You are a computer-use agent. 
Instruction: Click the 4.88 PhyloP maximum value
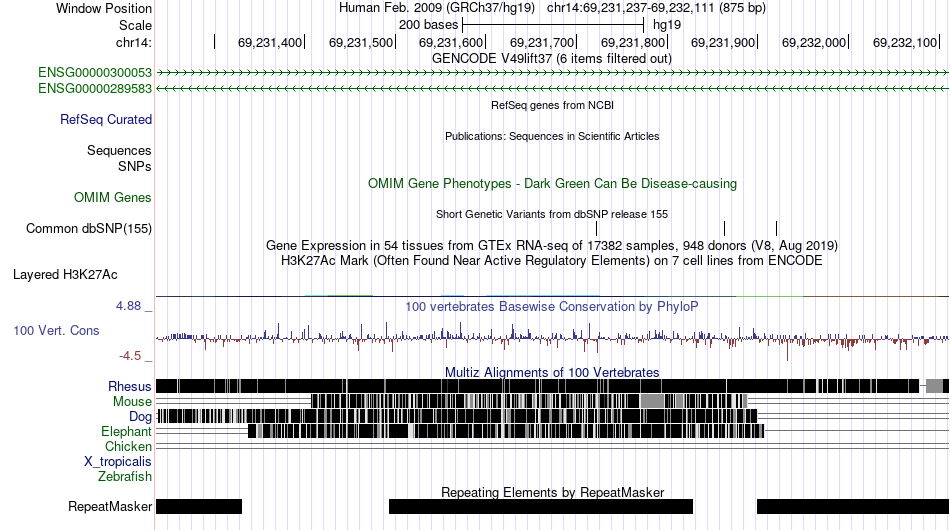click(128, 306)
